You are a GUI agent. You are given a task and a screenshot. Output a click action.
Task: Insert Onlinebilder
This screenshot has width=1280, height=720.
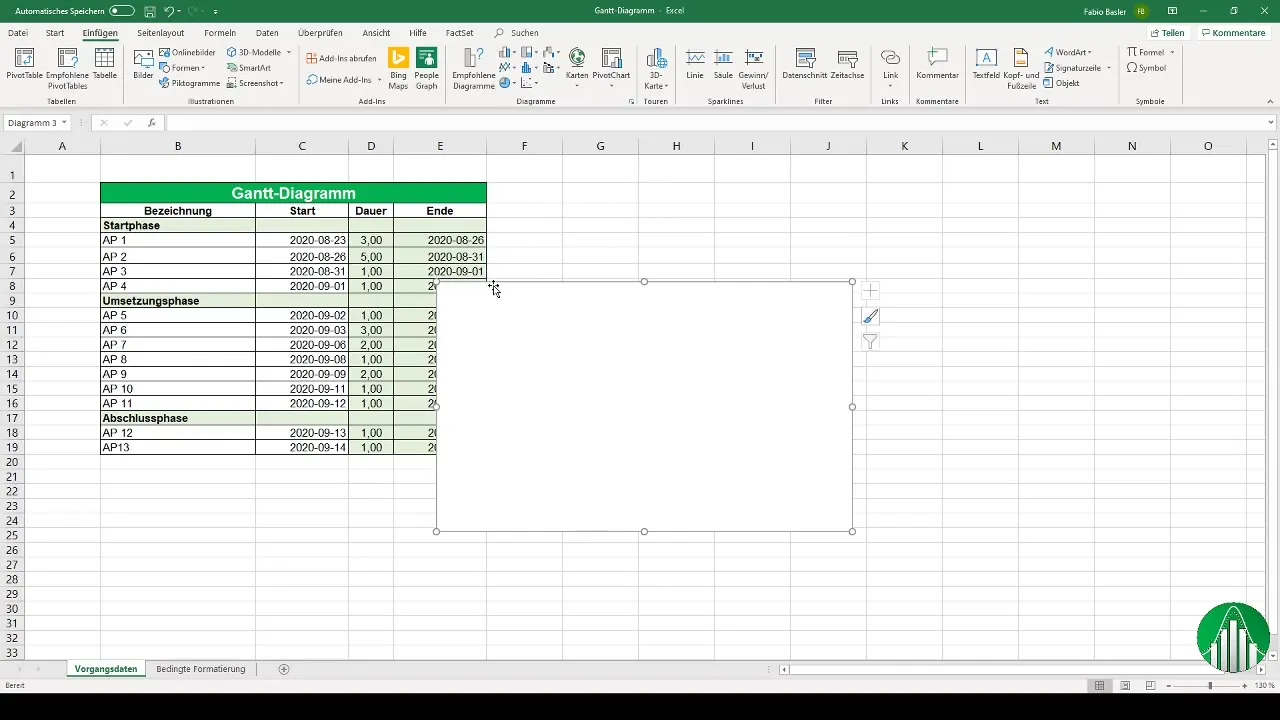point(188,52)
